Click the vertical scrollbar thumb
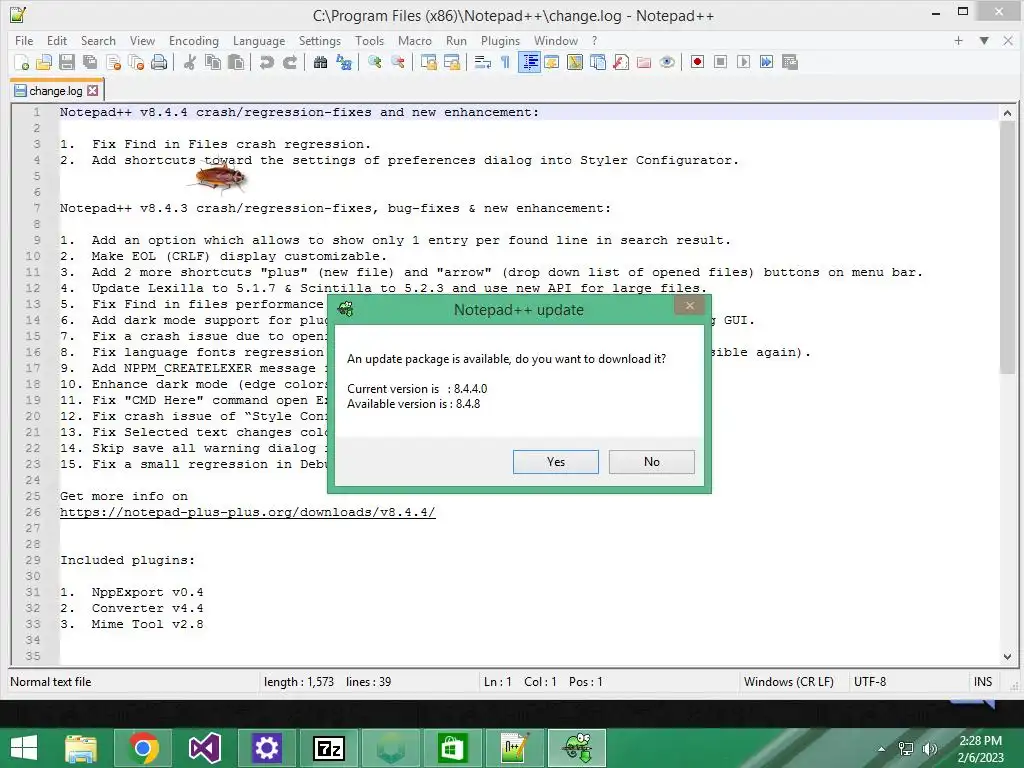The image size is (1024, 768). [x=1007, y=248]
